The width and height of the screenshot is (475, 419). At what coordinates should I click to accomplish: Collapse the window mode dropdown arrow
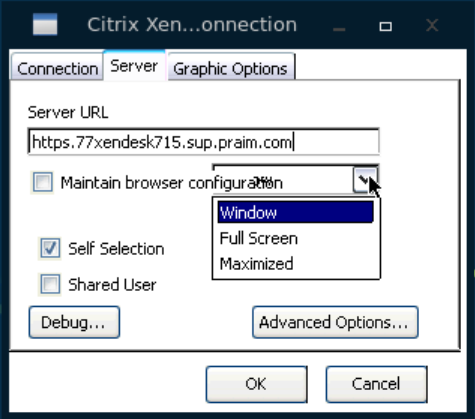coord(365,180)
